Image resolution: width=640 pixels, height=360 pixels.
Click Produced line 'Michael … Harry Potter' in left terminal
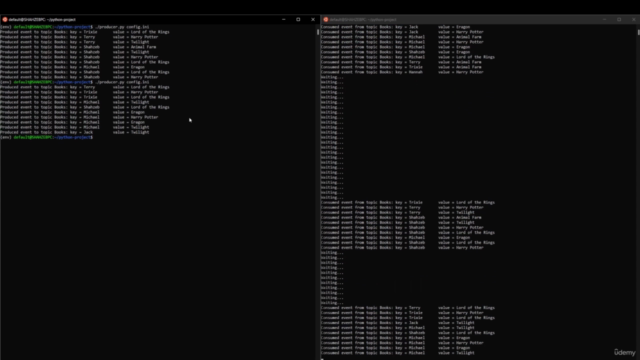(x=79, y=117)
